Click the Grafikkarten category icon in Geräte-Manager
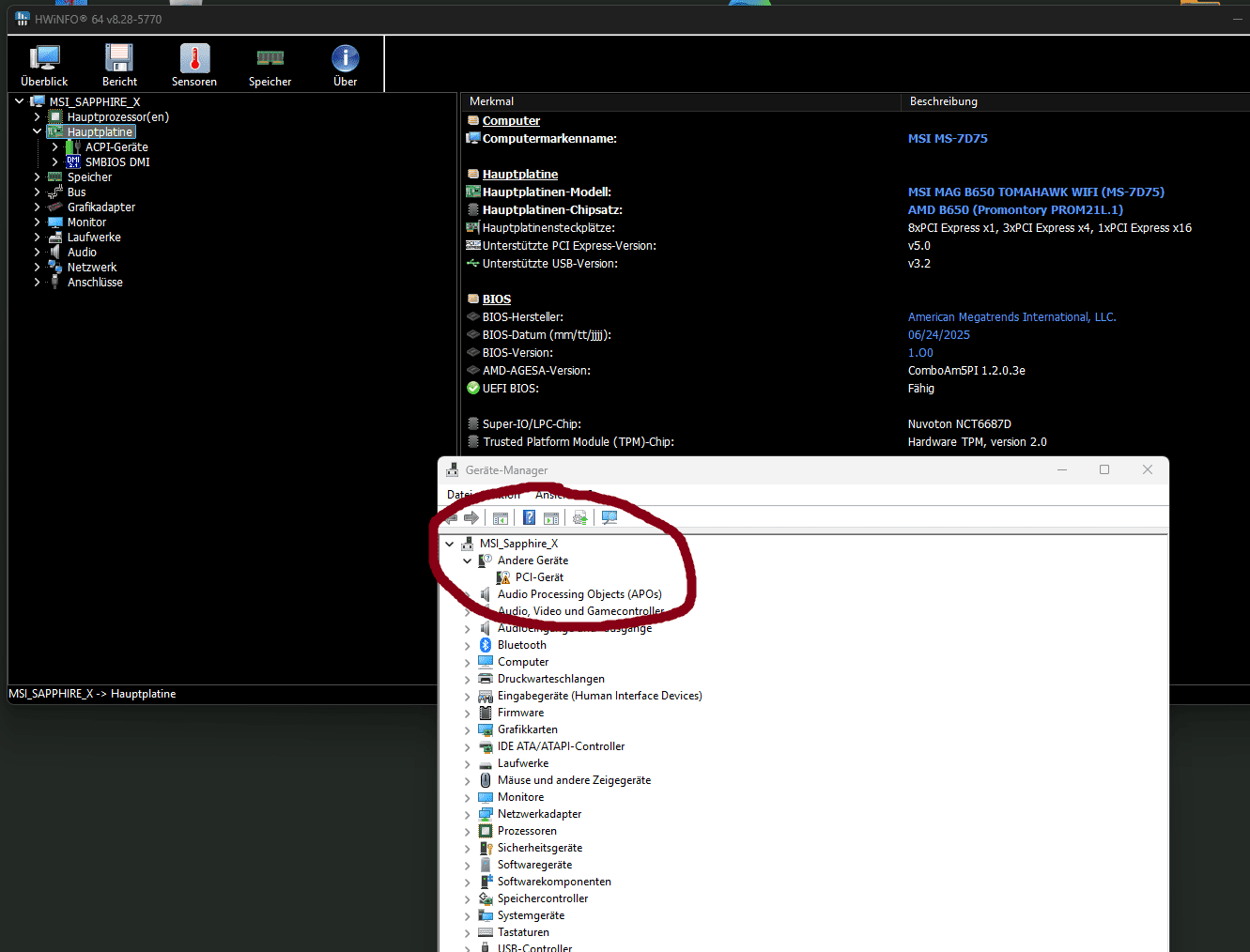 pos(486,729)
